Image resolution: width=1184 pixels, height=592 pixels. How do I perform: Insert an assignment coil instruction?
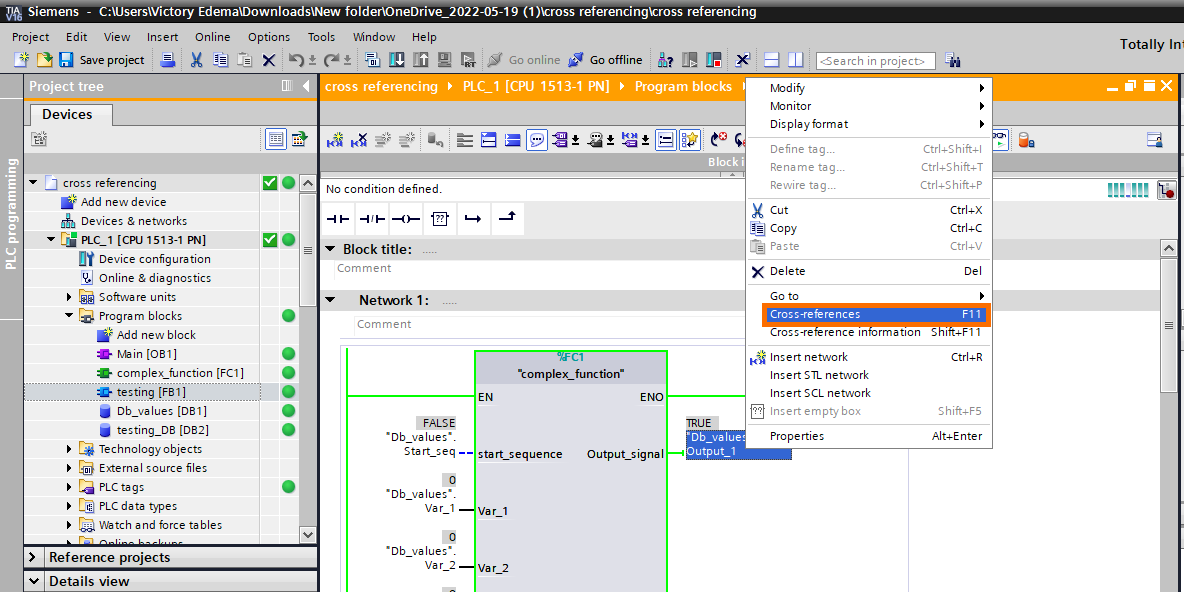(405, 218)
